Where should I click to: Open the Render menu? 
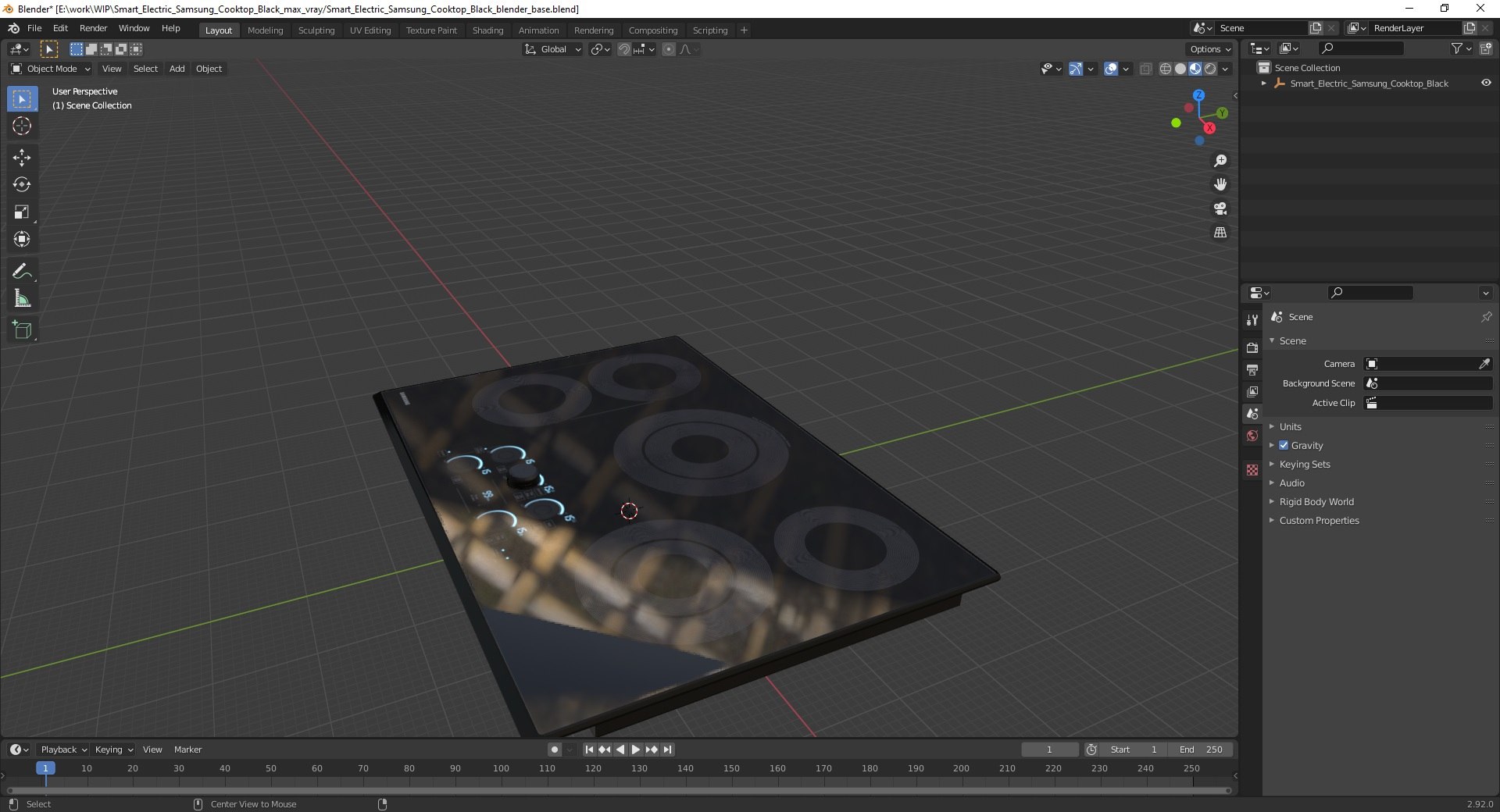pos(93,28)
